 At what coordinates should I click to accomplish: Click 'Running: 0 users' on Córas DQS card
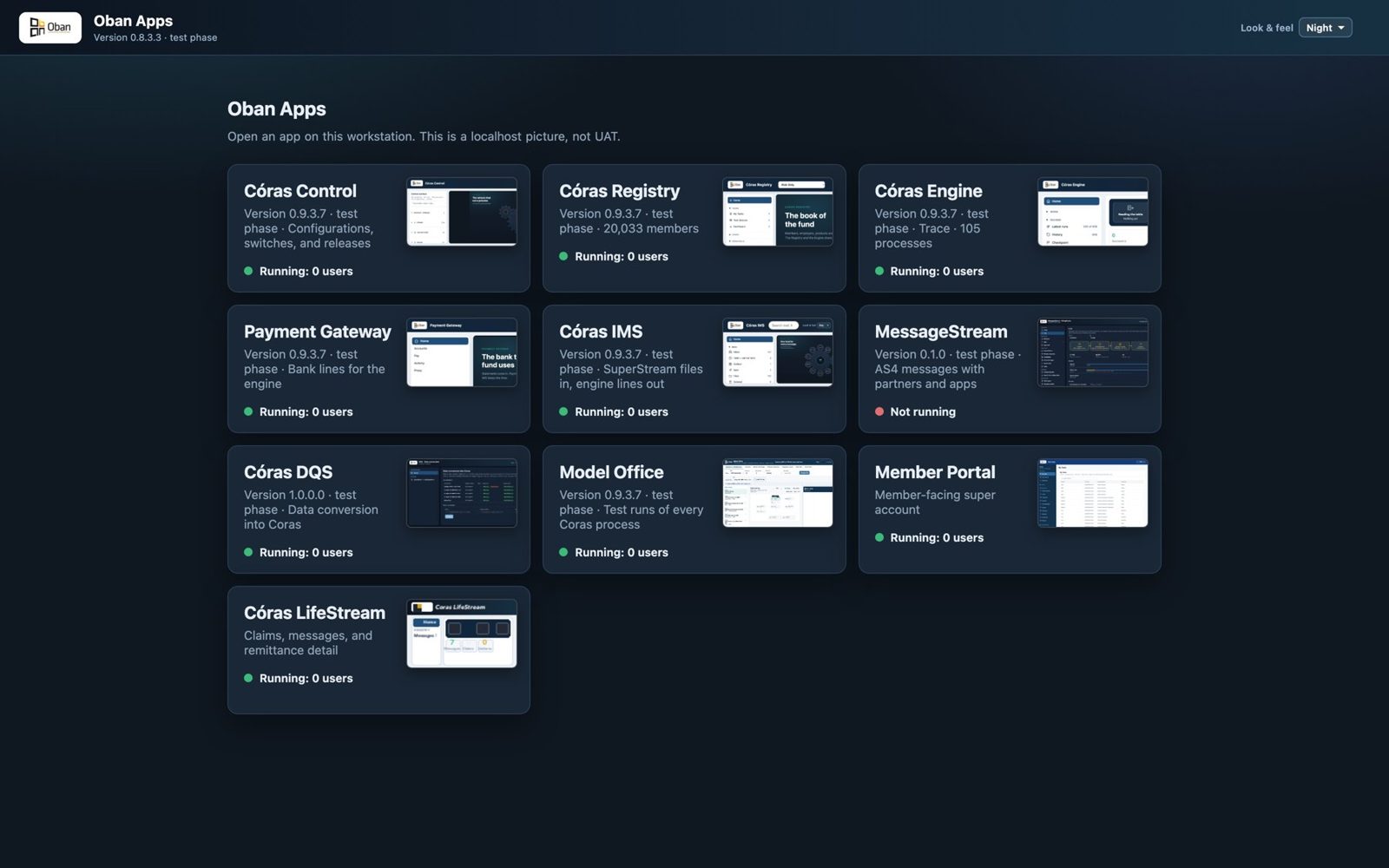point(306,552)
